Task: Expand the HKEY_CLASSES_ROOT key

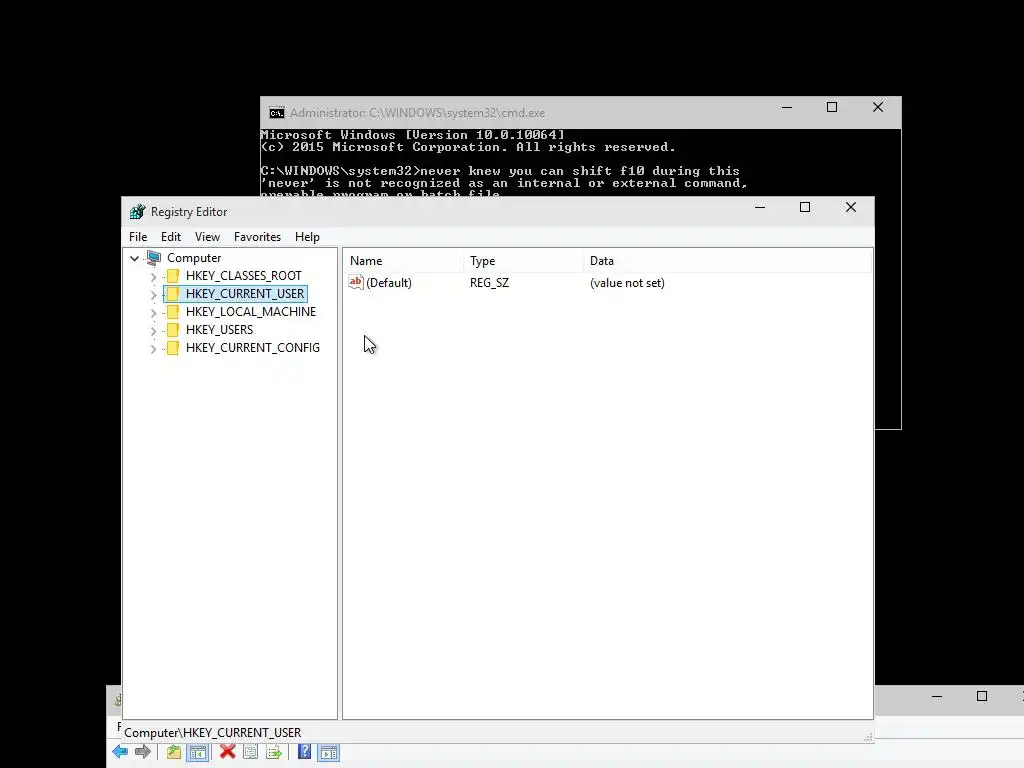Action: point(153,277)
